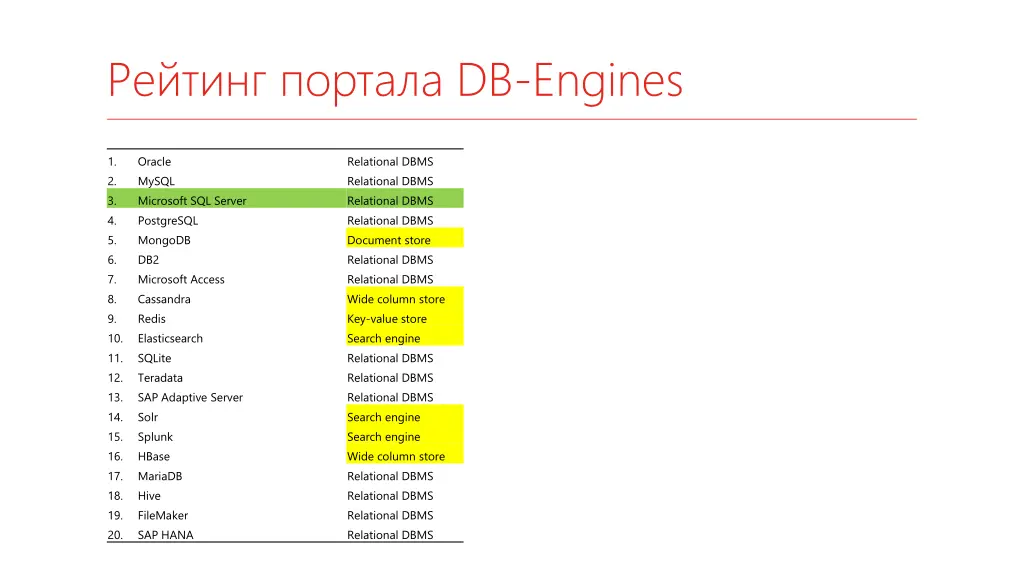Click the 'Hive' name

(149, 496)
